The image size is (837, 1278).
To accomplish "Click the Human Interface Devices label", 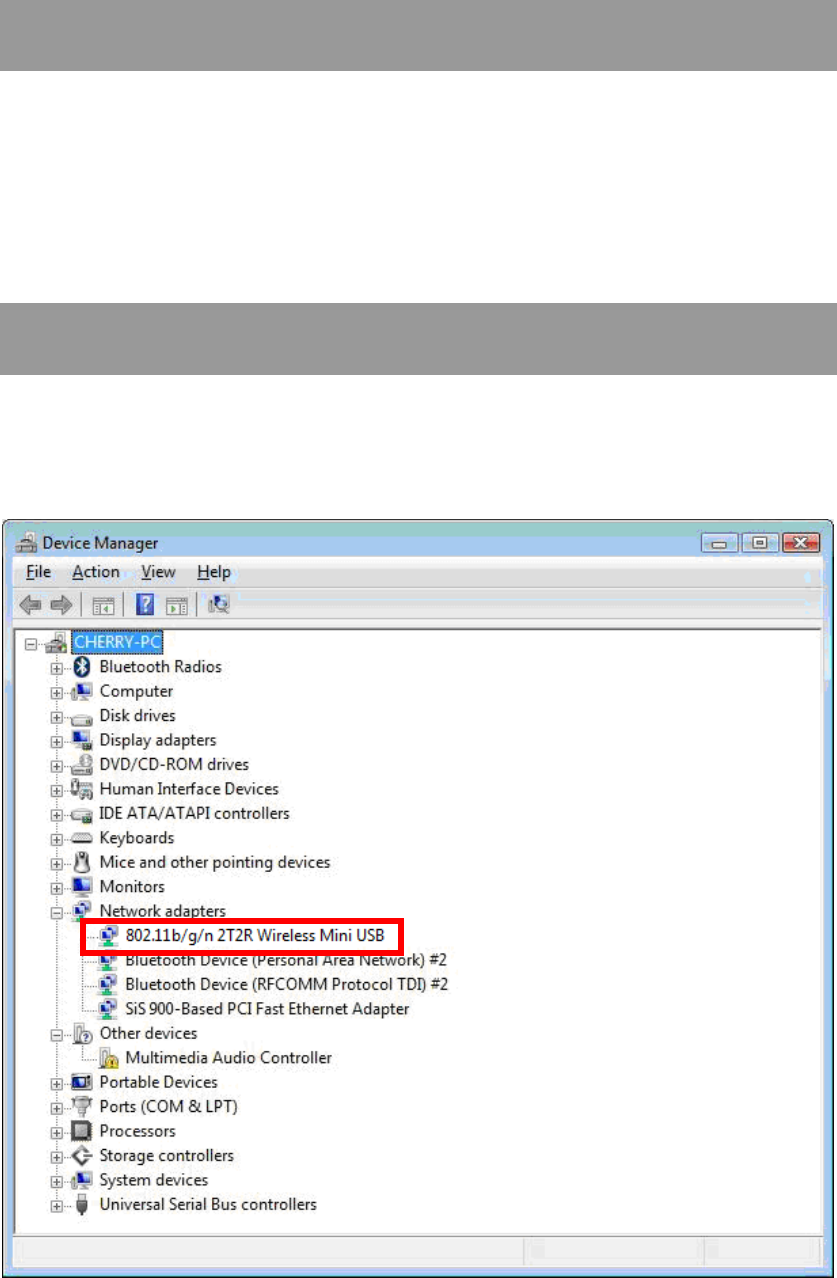I will [x=189, y=789].
